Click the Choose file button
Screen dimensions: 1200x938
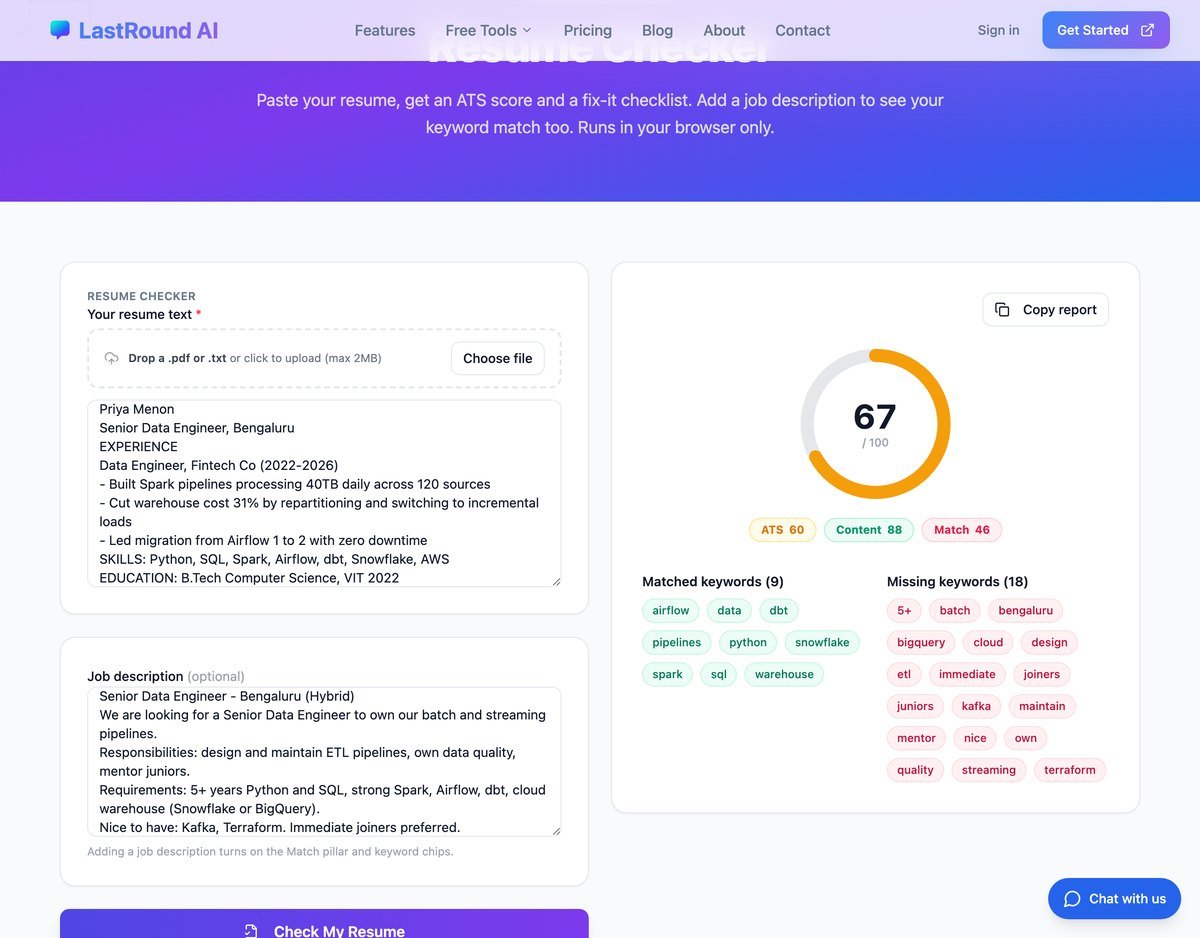click(x=498, y=358)
